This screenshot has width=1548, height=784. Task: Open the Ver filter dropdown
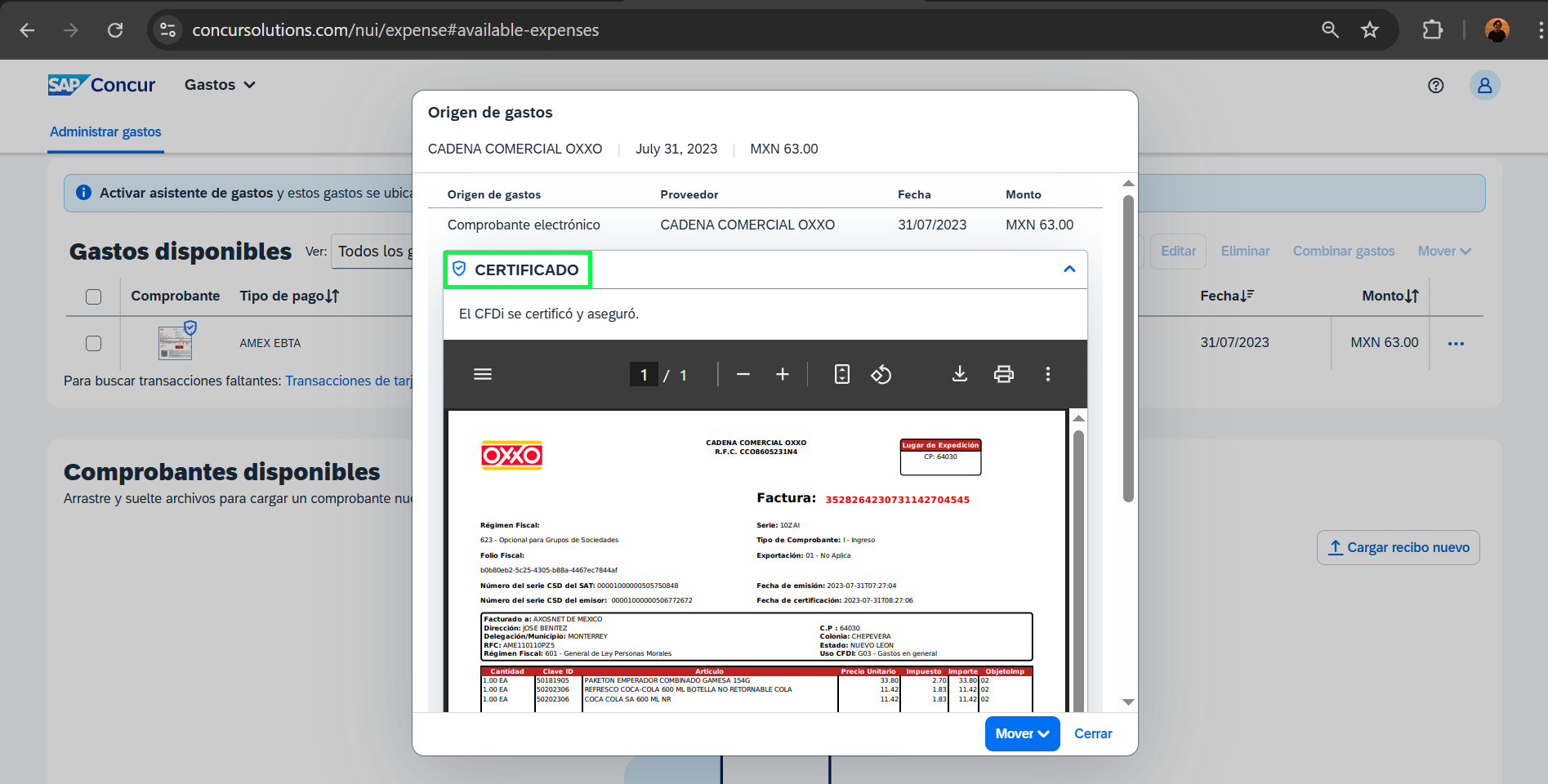tap(373, 252)
